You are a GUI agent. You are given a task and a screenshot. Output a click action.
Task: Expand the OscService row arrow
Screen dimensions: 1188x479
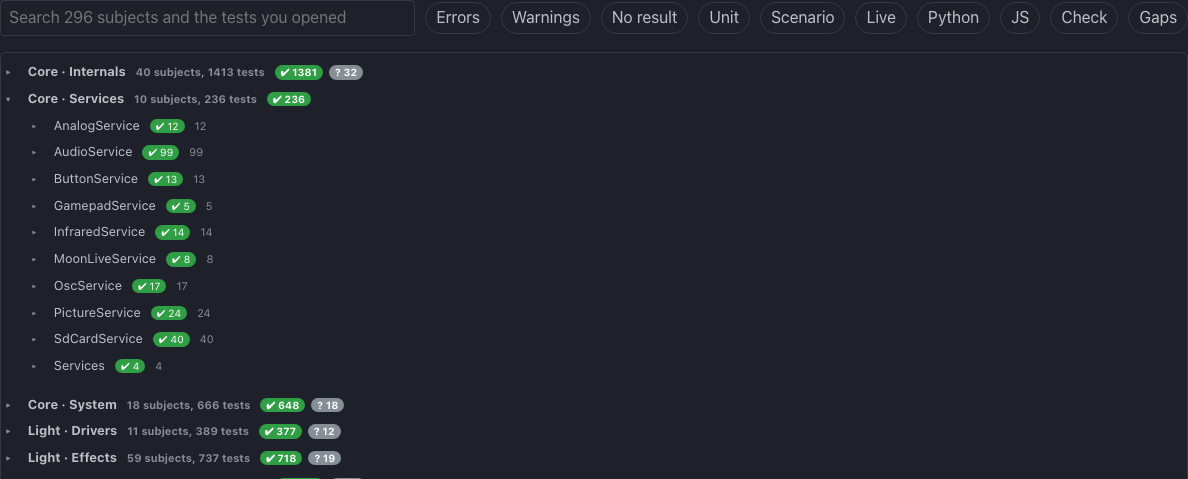click(34, 286)
